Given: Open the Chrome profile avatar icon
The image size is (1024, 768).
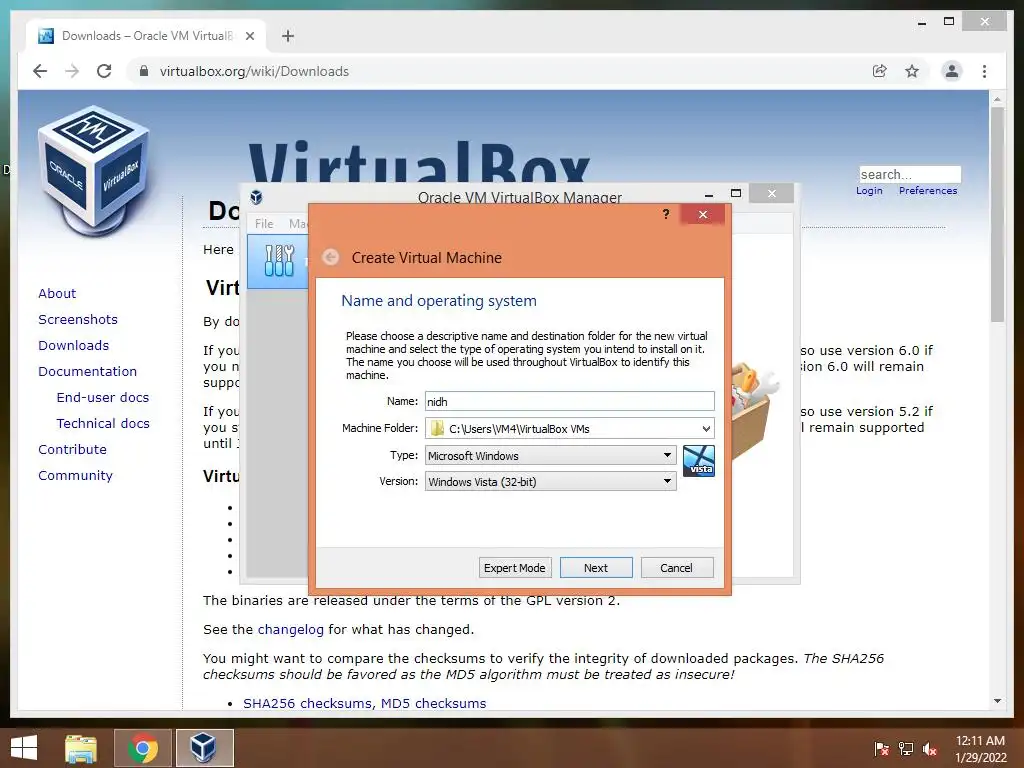Looking at the screenshot, I should tap(952, 71).
